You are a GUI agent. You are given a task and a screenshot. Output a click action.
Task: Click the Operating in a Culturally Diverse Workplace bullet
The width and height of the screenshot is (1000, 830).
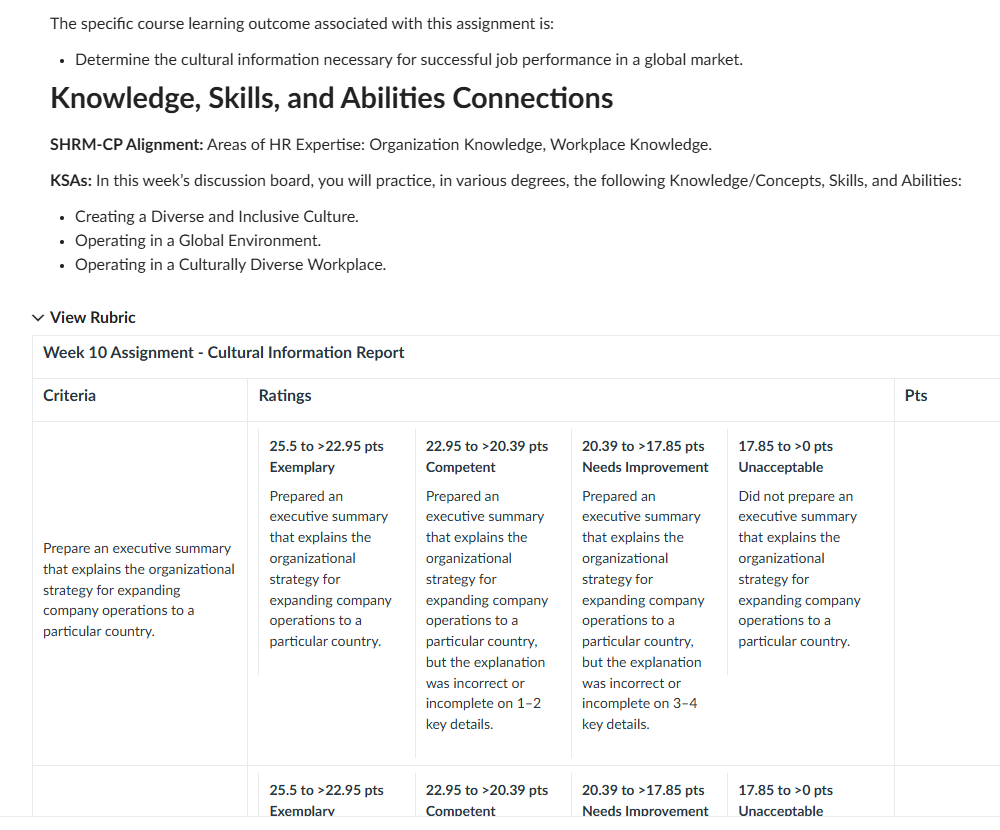[x=231, y=265]
